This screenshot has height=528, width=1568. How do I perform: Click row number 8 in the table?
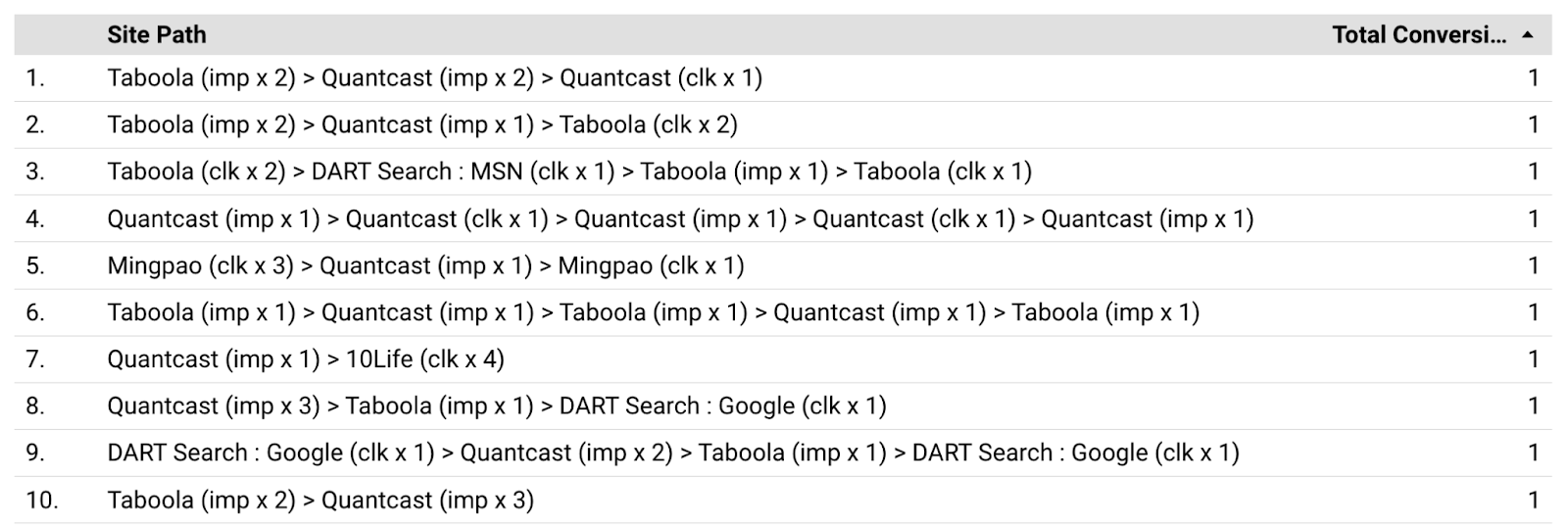[x=35, y=407]
